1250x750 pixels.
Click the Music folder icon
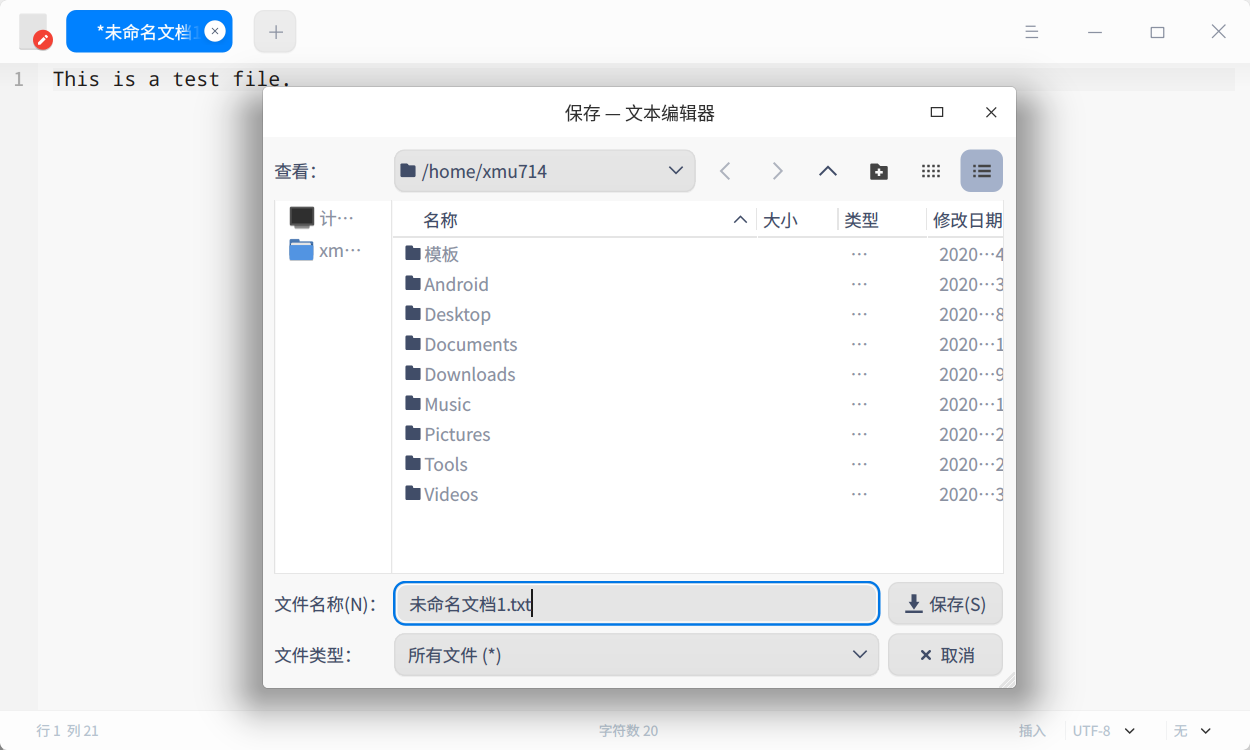point(413,403)
